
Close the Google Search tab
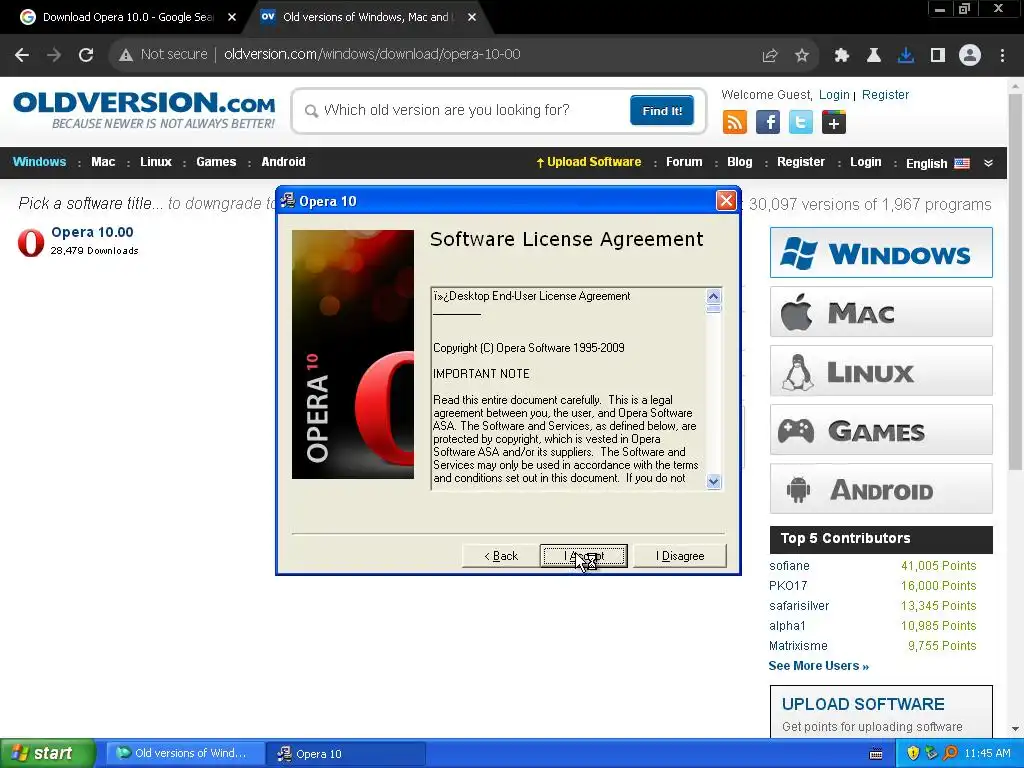(232, 17)
